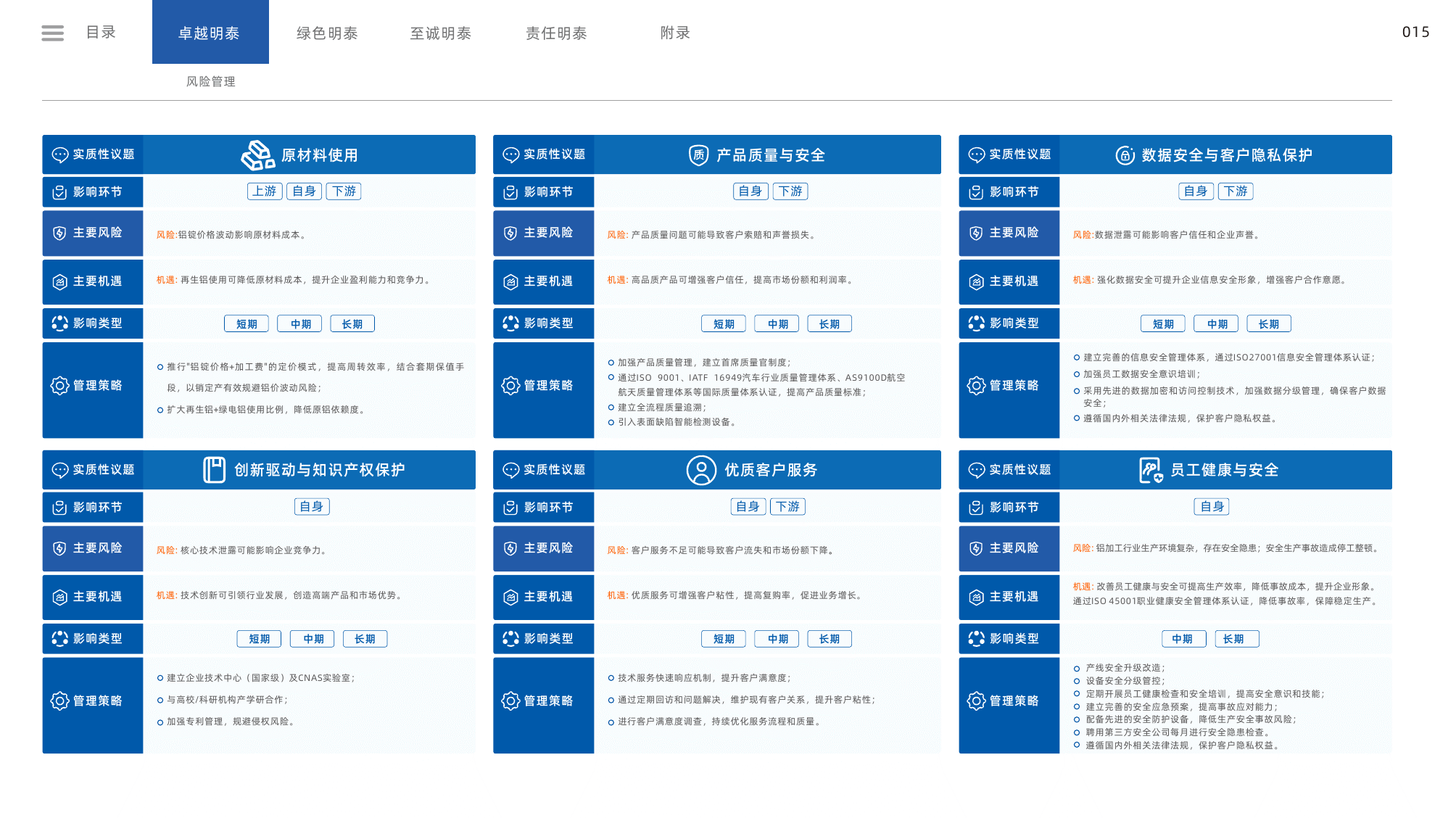Screen dimensions: 1456x818
Task: Click the 原材料使用 aluminum ingot icon
Action: [x=257, y=154]
